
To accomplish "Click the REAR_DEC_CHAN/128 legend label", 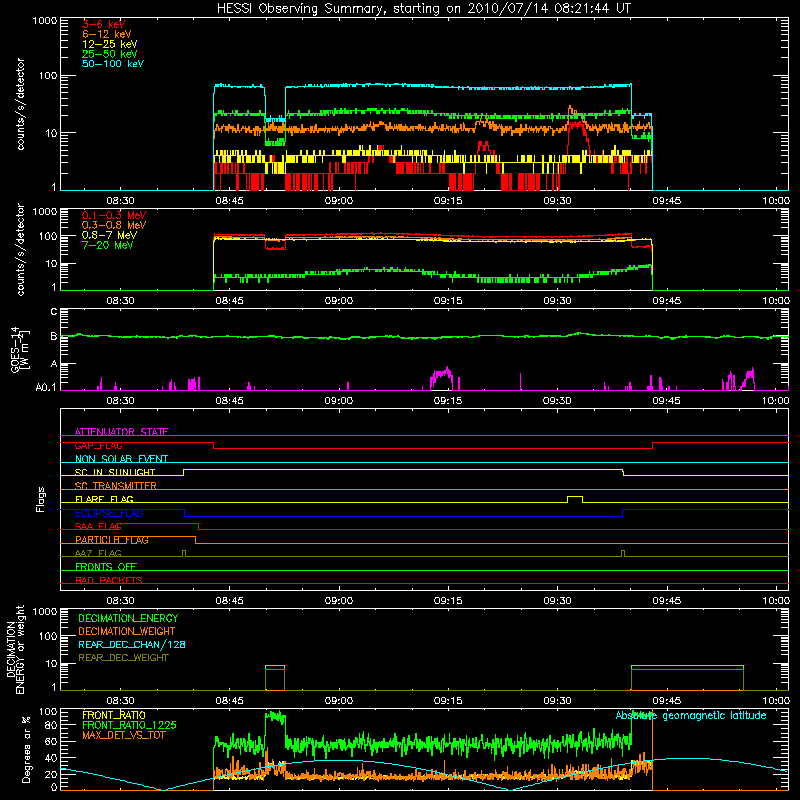I will point(132,644).
